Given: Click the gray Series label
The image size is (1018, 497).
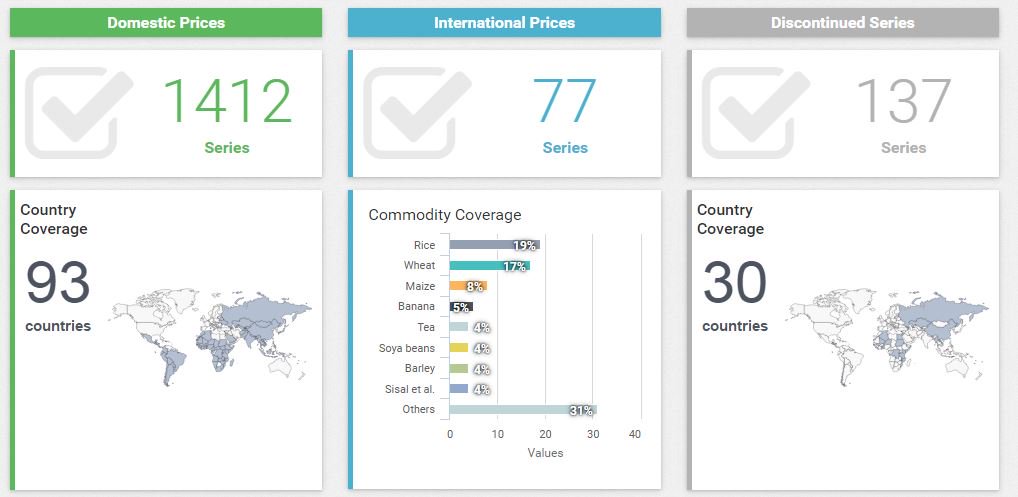Looking at the screenshot, I should coord(904,148).
